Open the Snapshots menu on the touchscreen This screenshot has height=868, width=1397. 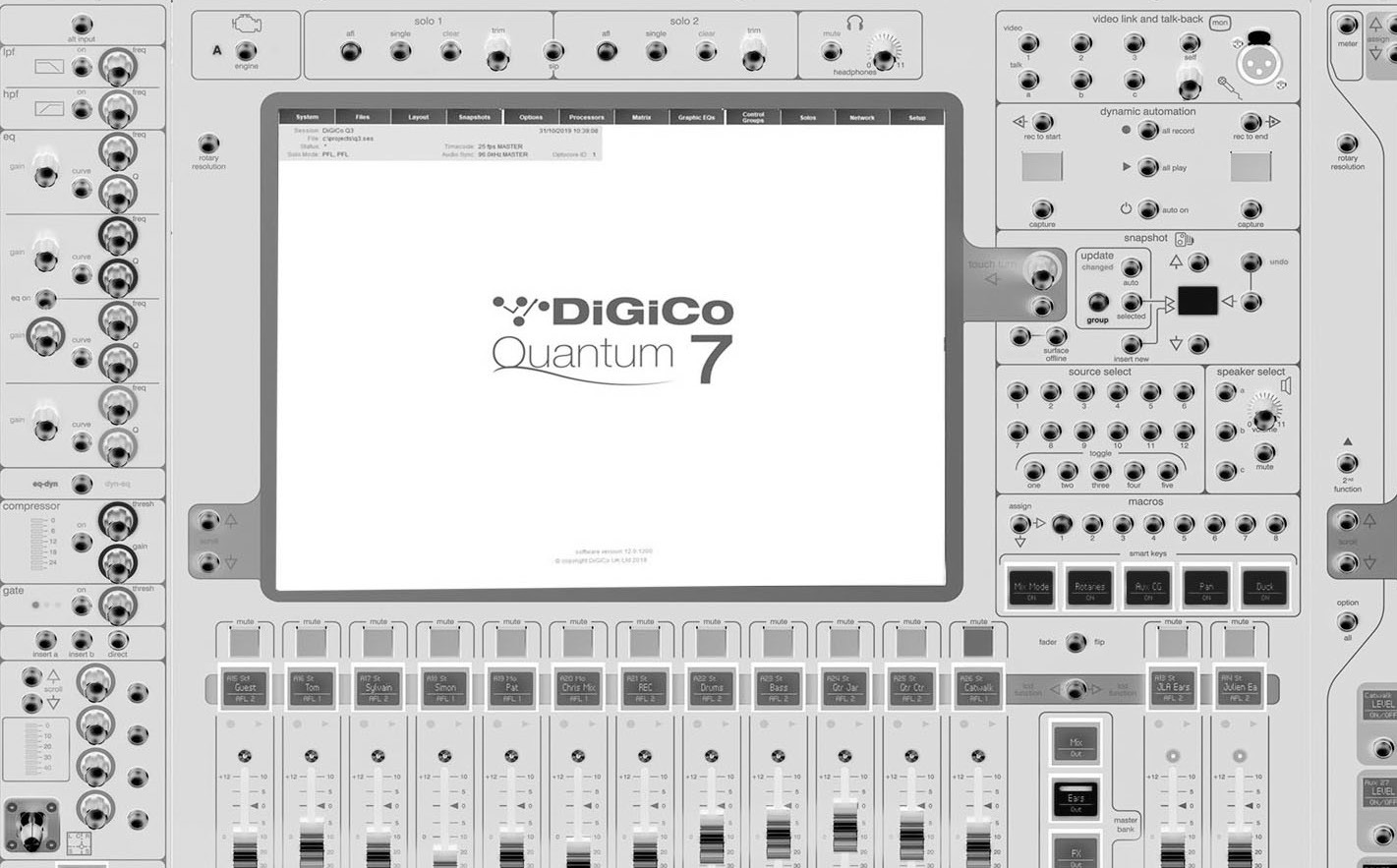[x=474, y=117]
